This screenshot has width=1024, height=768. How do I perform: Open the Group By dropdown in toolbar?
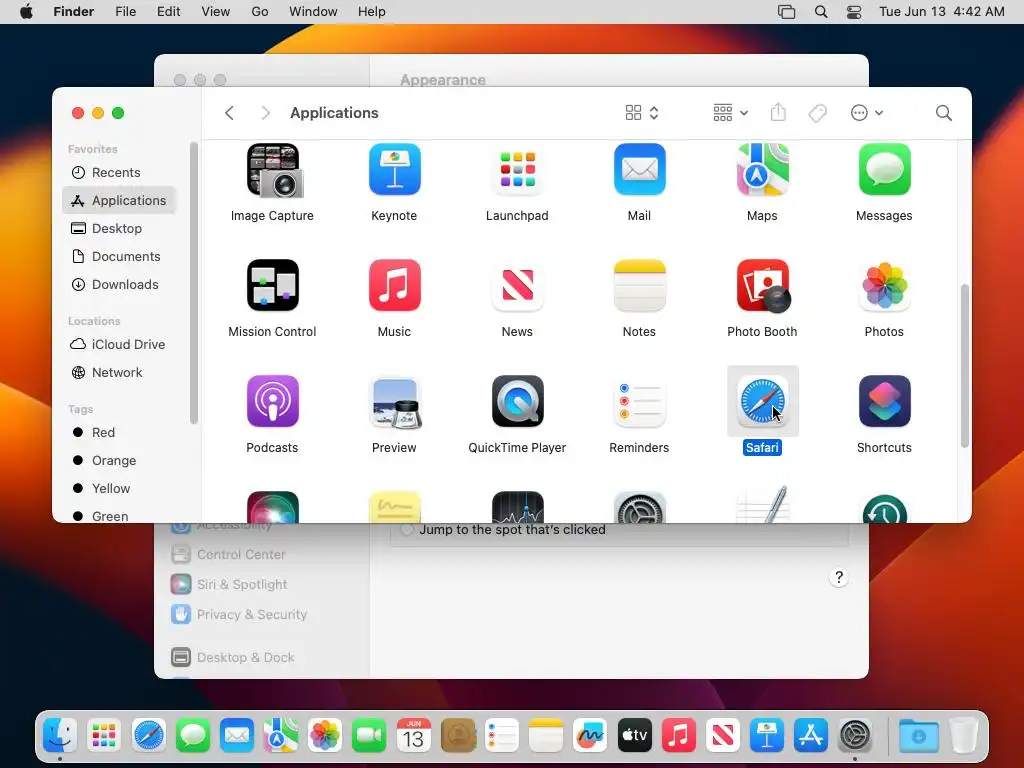tap(730, 113)
